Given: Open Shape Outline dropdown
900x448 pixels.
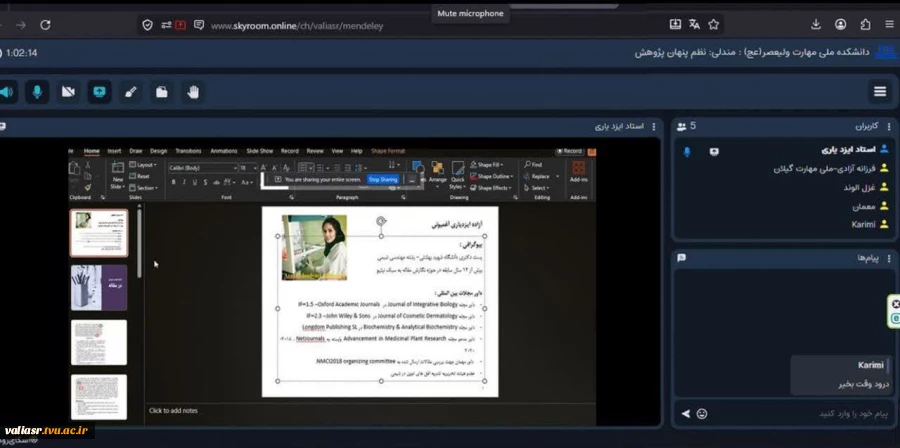Looking at the screenshot, I should click(492, 177).
